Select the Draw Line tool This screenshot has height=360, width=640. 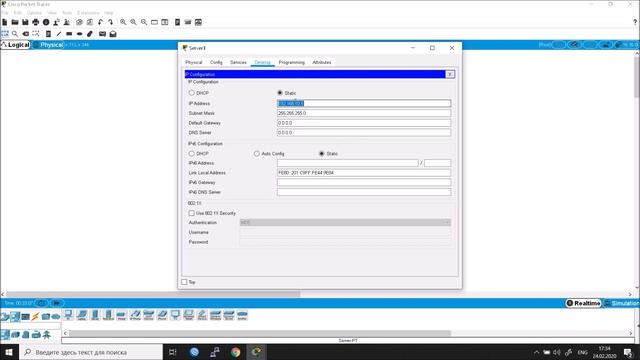(59, 34)
